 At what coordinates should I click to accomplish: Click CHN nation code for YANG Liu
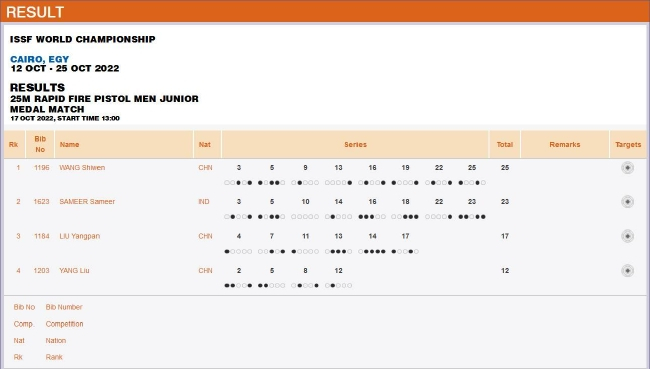205,270
